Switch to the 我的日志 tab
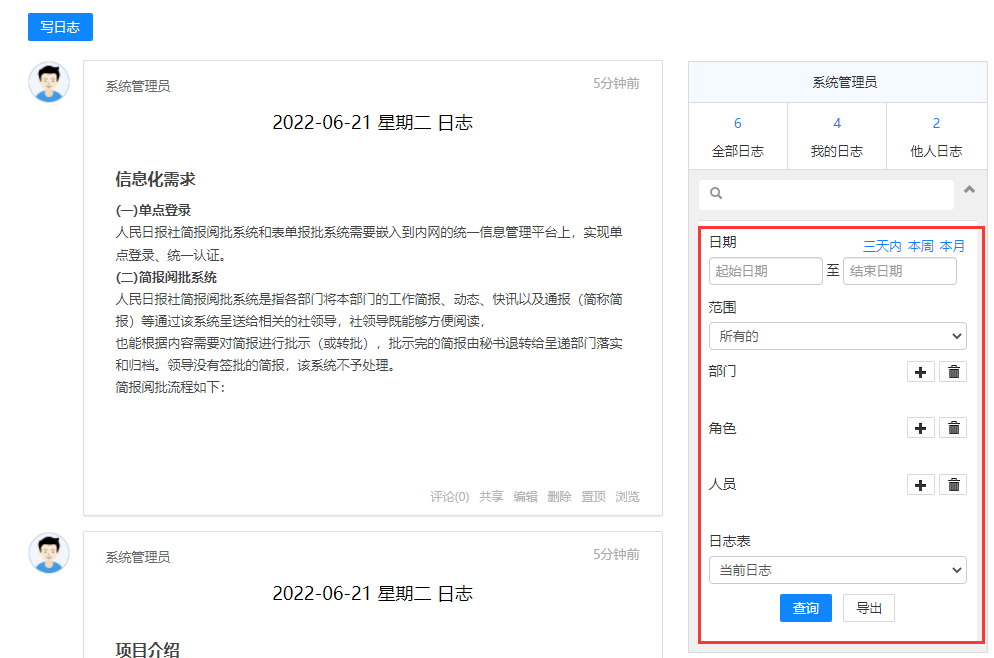This screenshot has width=994, height=658. click(836, 137)
